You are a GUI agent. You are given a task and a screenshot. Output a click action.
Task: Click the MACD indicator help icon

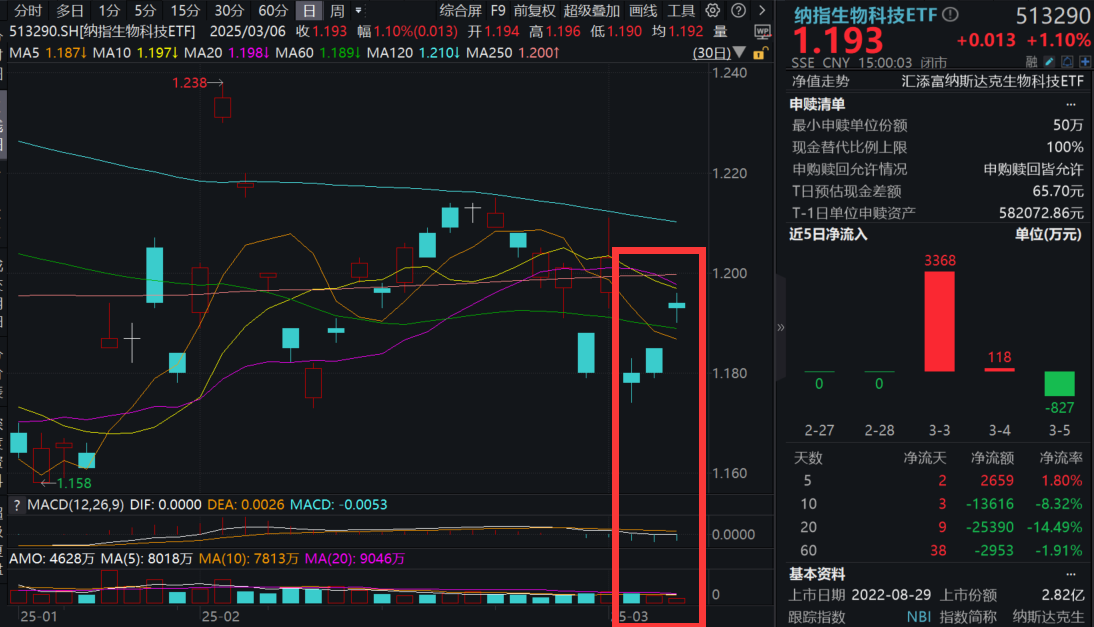click(16, 505)
